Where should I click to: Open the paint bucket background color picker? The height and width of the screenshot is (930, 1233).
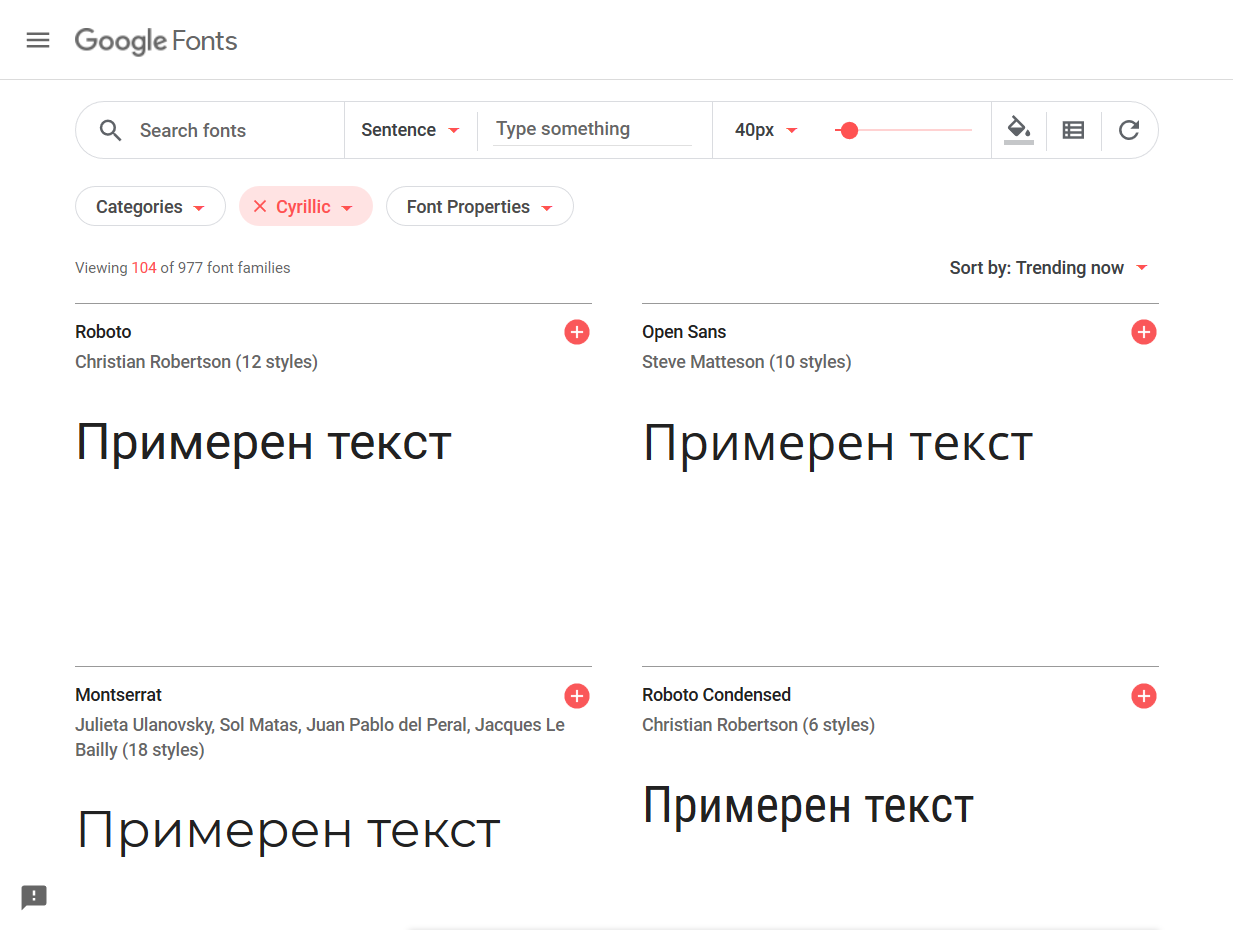[x=1018, y=129]
